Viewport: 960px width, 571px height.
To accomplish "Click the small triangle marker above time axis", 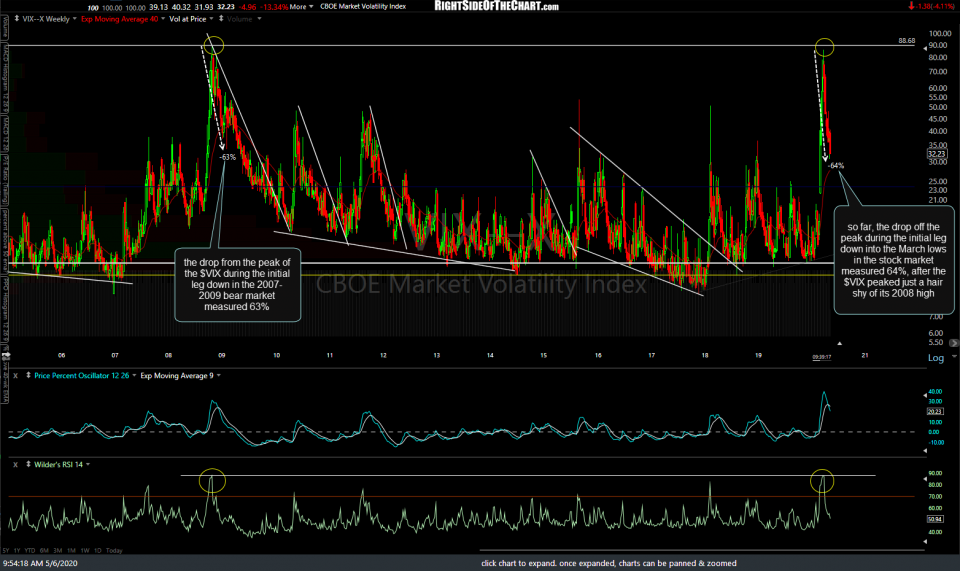I will (x=839, y=343).
